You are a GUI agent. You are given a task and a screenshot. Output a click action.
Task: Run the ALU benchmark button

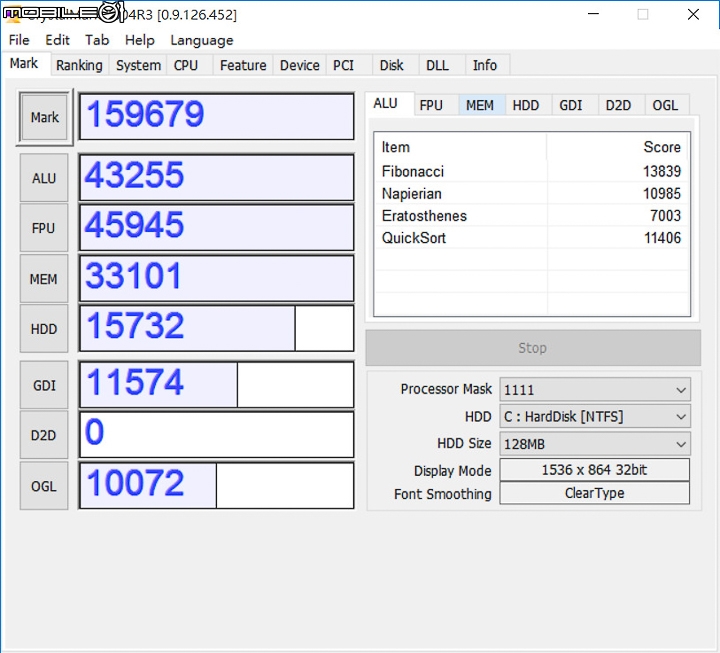(44, 178)
